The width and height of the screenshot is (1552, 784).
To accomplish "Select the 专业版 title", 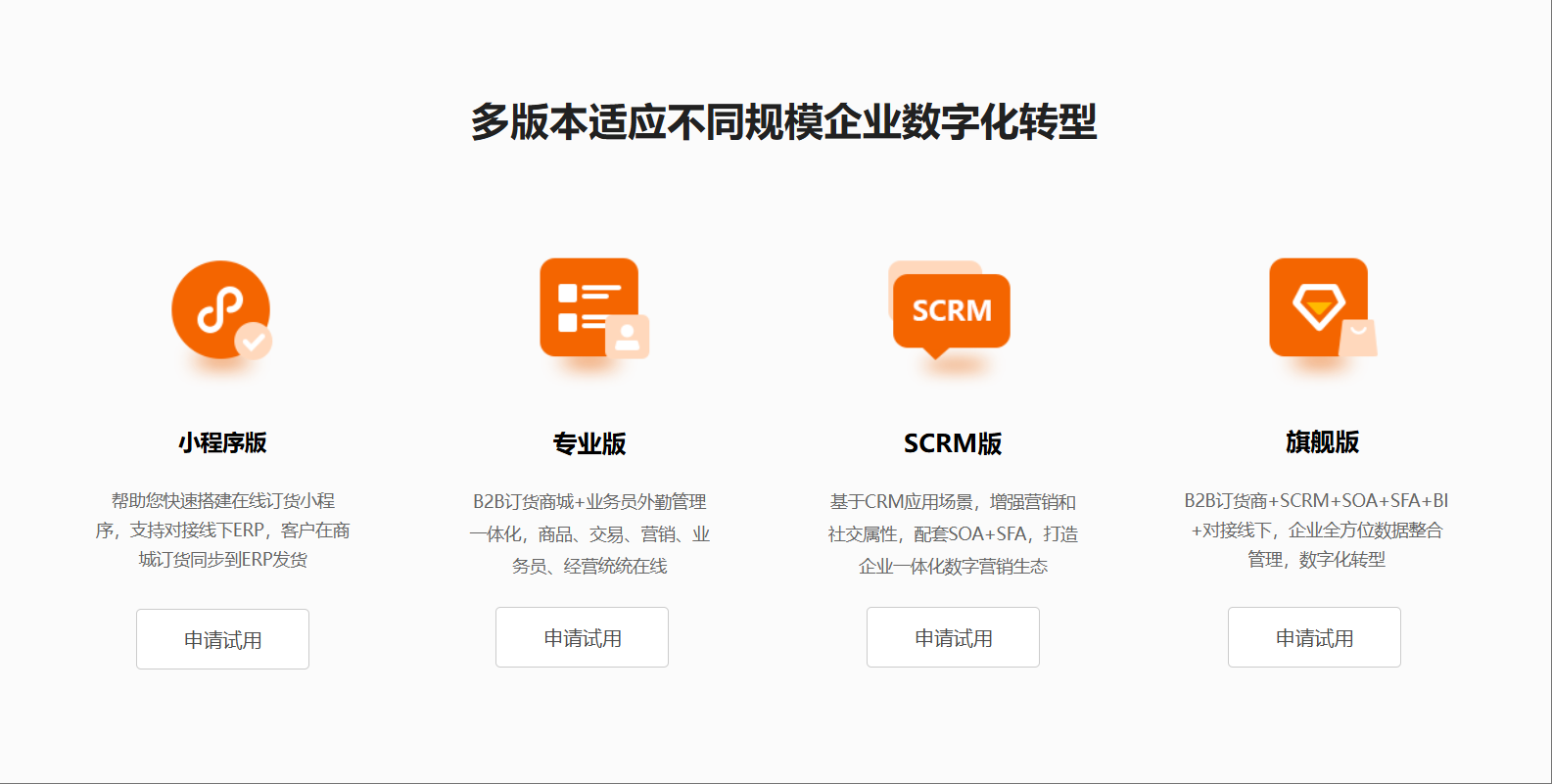I will point(589,443).
